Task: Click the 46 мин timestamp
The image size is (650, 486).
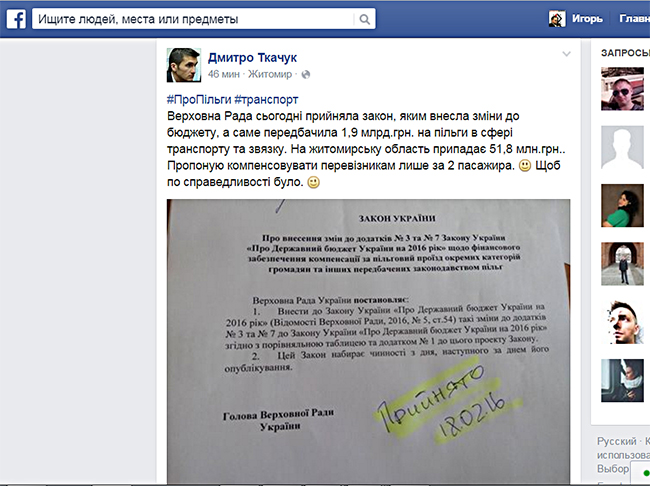Action: (x=224, y=74)
